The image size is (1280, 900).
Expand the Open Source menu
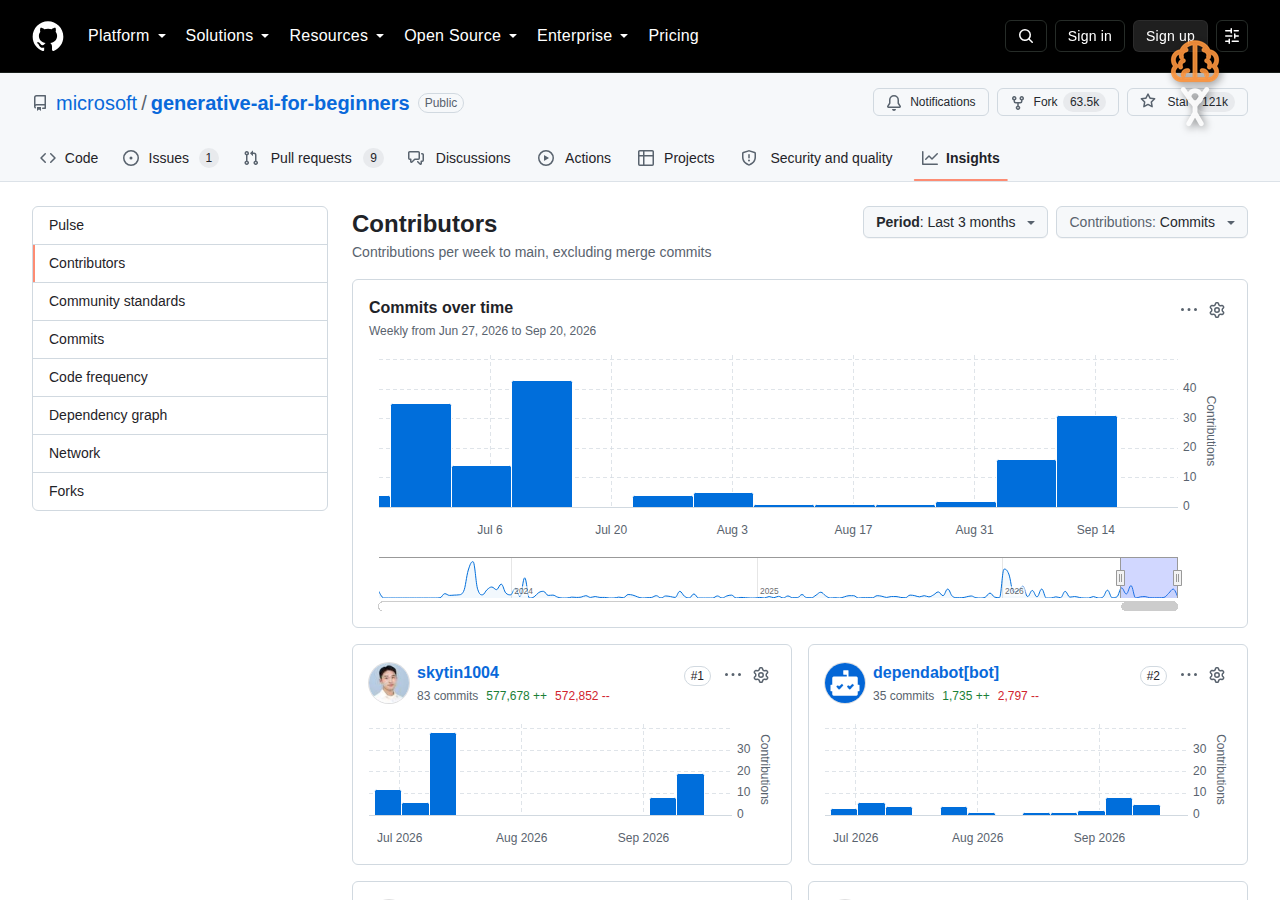[x=461, y=36]
